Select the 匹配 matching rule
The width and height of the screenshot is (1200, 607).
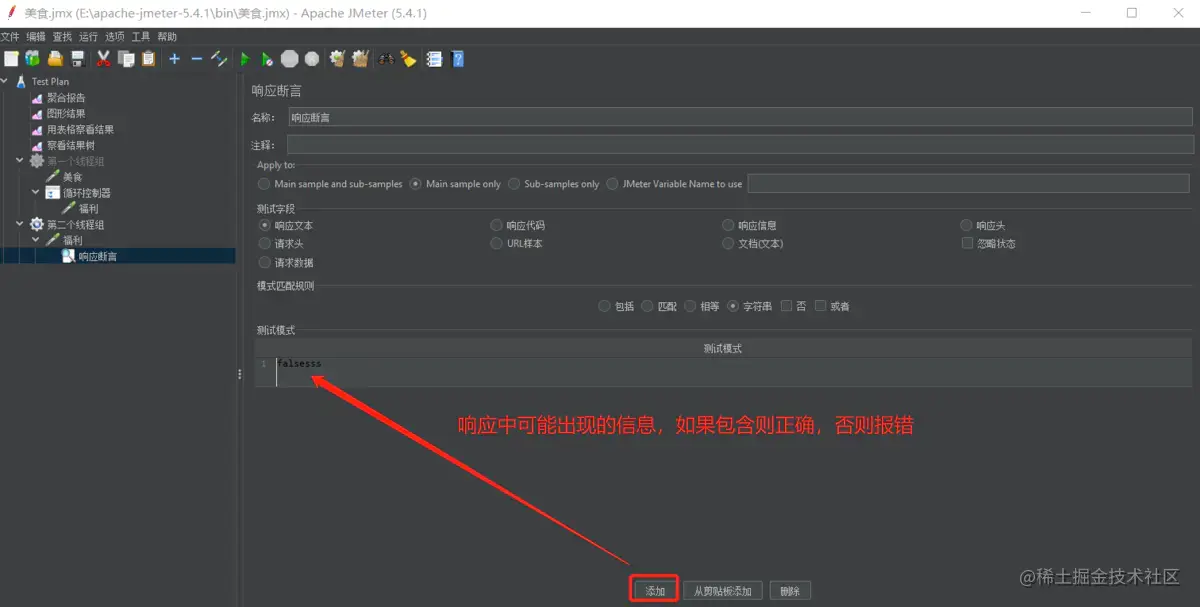[x=648, y=306]
